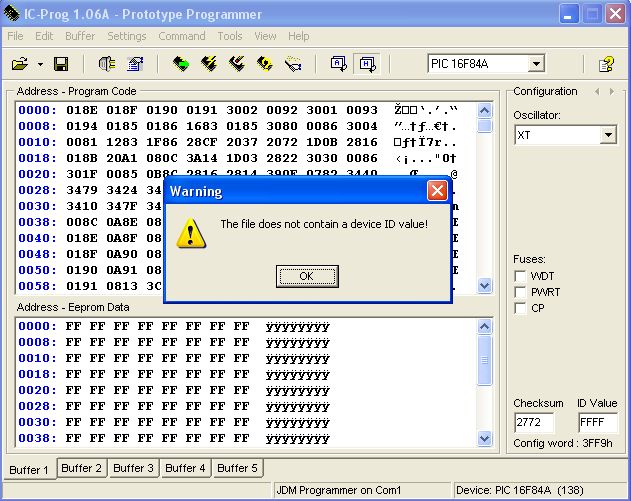
Task: Click the ID Value field showing FFFF
Action: tap(597, 422)
